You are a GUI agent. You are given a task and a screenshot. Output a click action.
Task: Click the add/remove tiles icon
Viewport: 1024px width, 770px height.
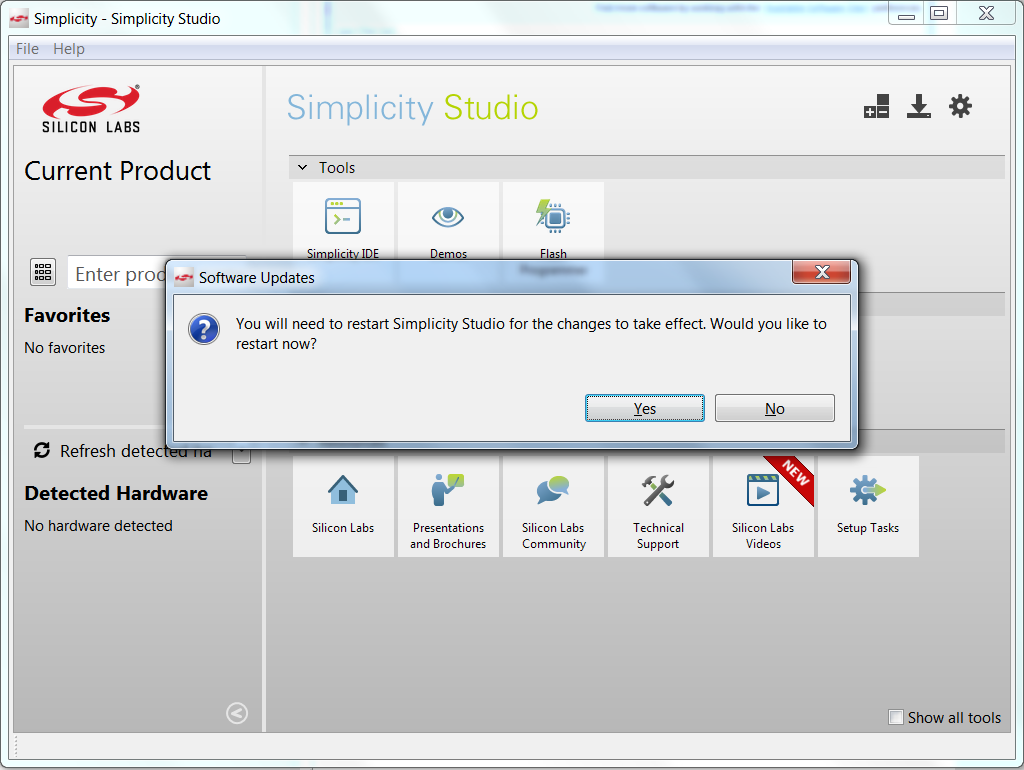876,108
